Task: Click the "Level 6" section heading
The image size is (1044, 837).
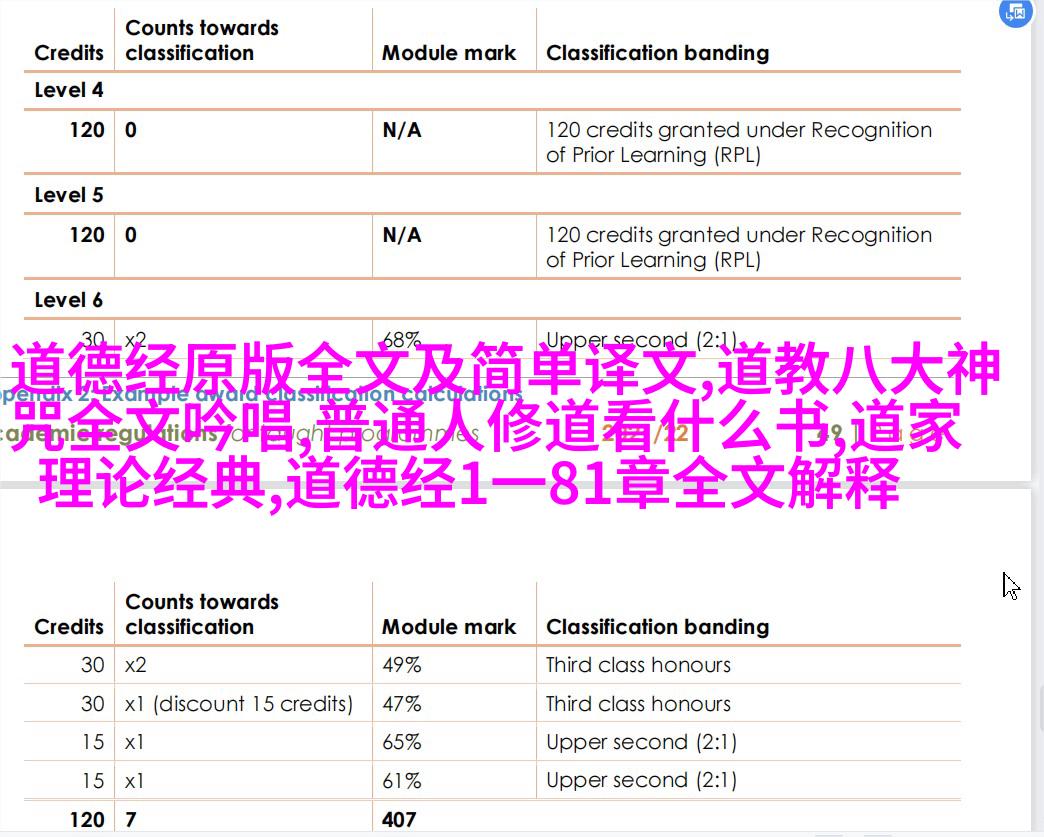Action: pyautogui.click(x=69, y=300)
